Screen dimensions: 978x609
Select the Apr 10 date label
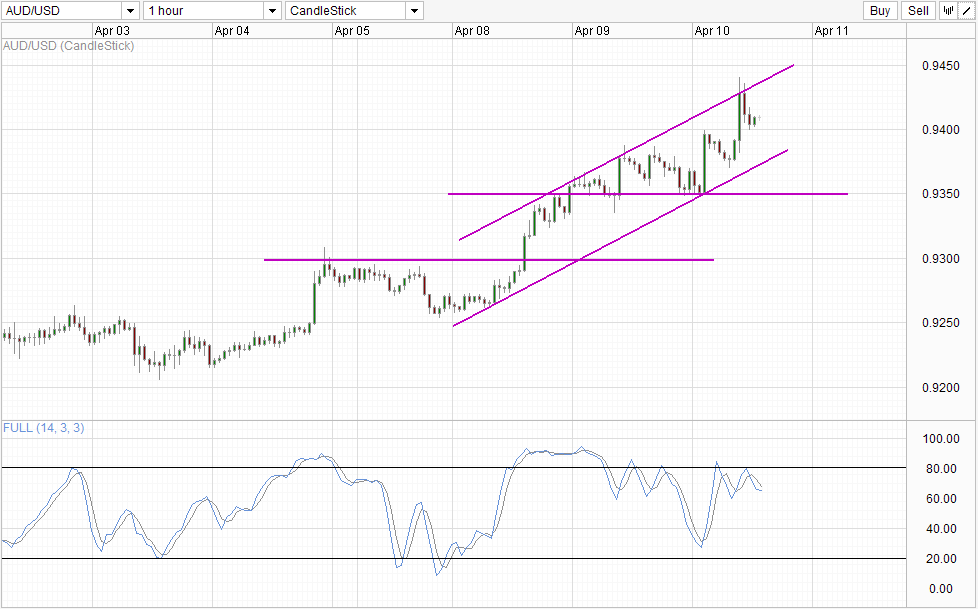712,31
